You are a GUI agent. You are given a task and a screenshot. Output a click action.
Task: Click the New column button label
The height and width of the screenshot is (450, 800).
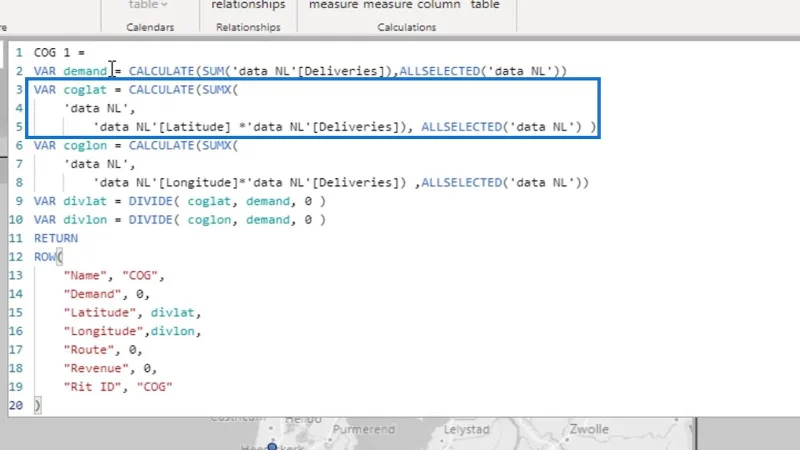[438, 5]
